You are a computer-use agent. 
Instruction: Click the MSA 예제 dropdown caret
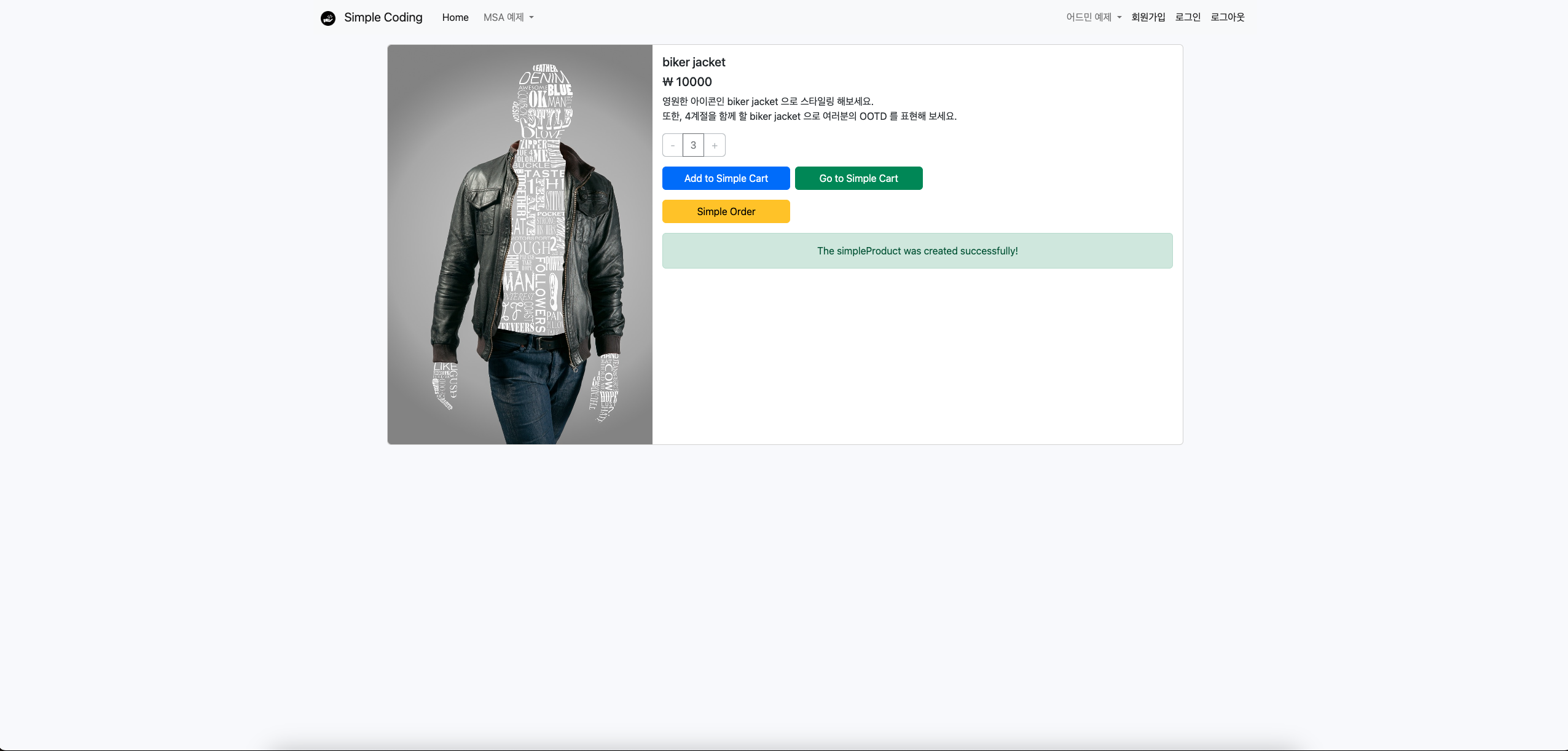[x=531, y=17]
